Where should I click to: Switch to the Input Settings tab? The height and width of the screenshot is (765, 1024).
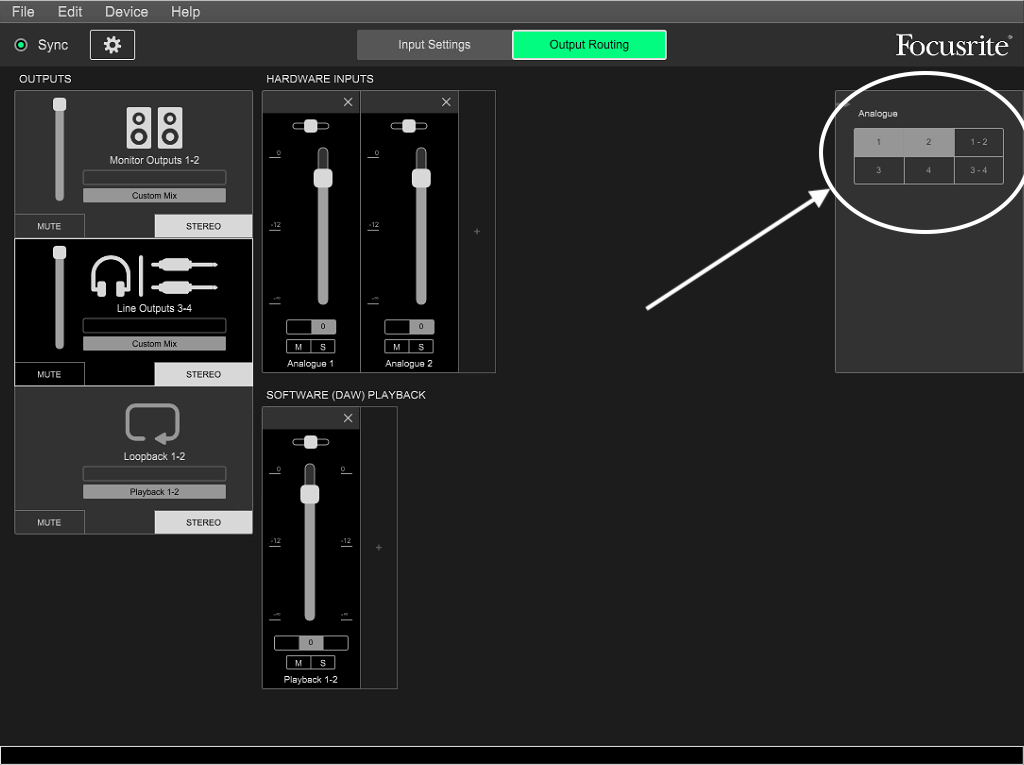[x=434, y=45]
